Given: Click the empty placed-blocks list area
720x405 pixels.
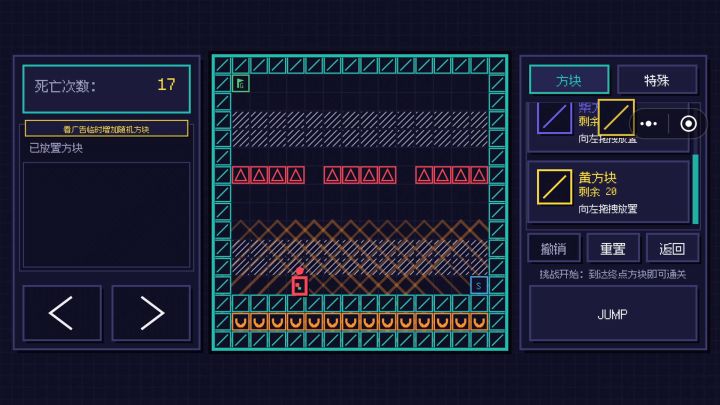Looking at the screenshot, I should tap(107, 215).
